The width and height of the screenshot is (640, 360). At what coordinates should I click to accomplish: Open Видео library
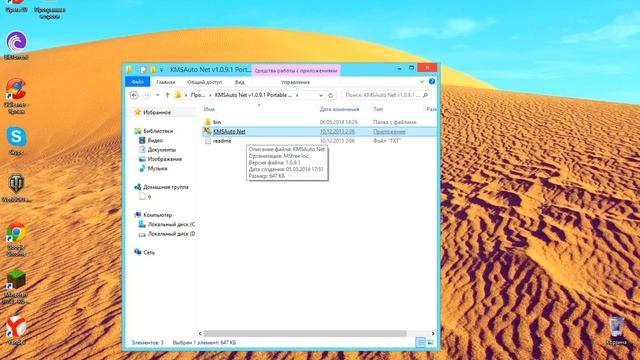(x=155, y=140)
